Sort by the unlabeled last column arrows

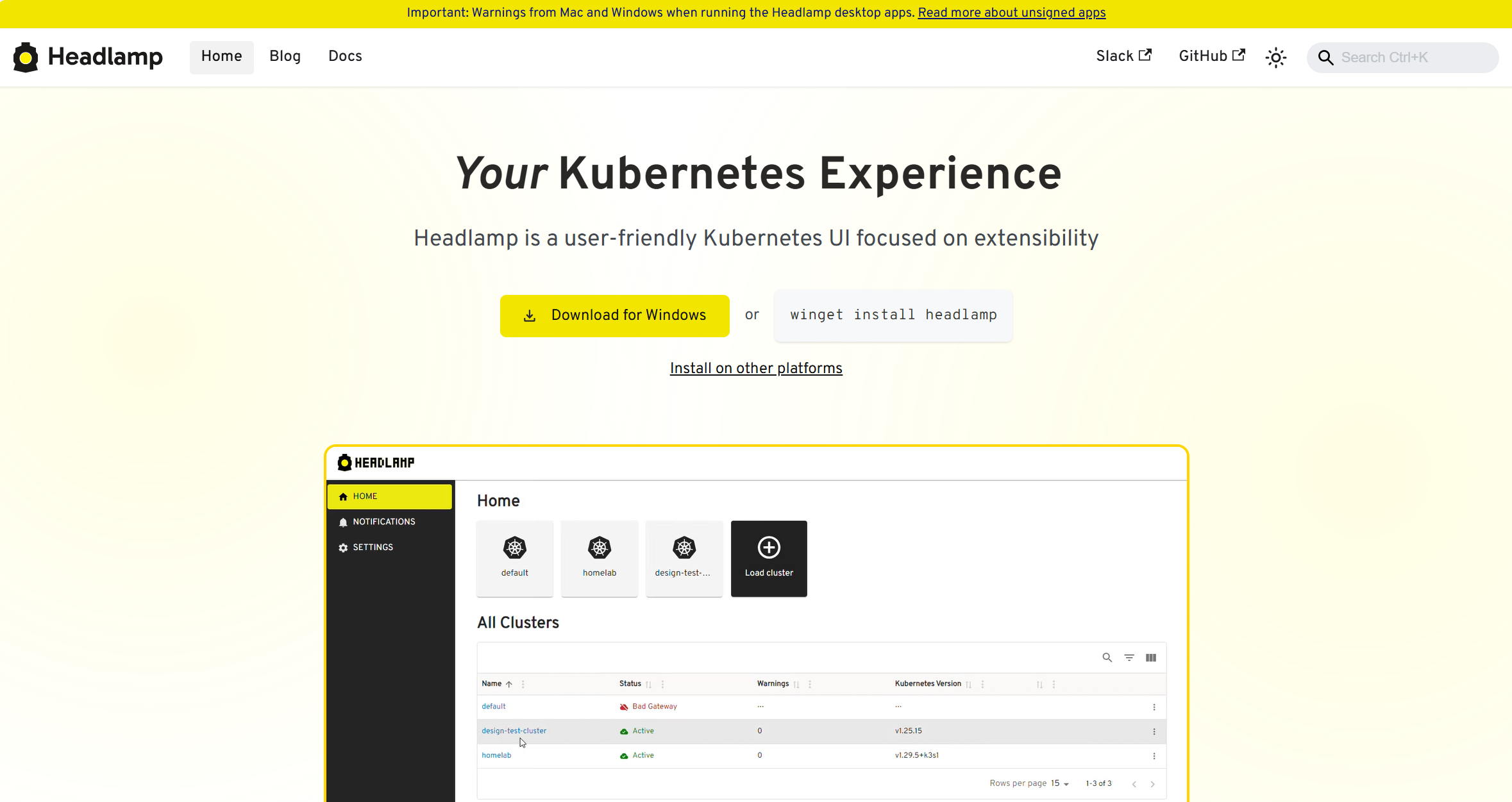click(x=1039, y=685)
